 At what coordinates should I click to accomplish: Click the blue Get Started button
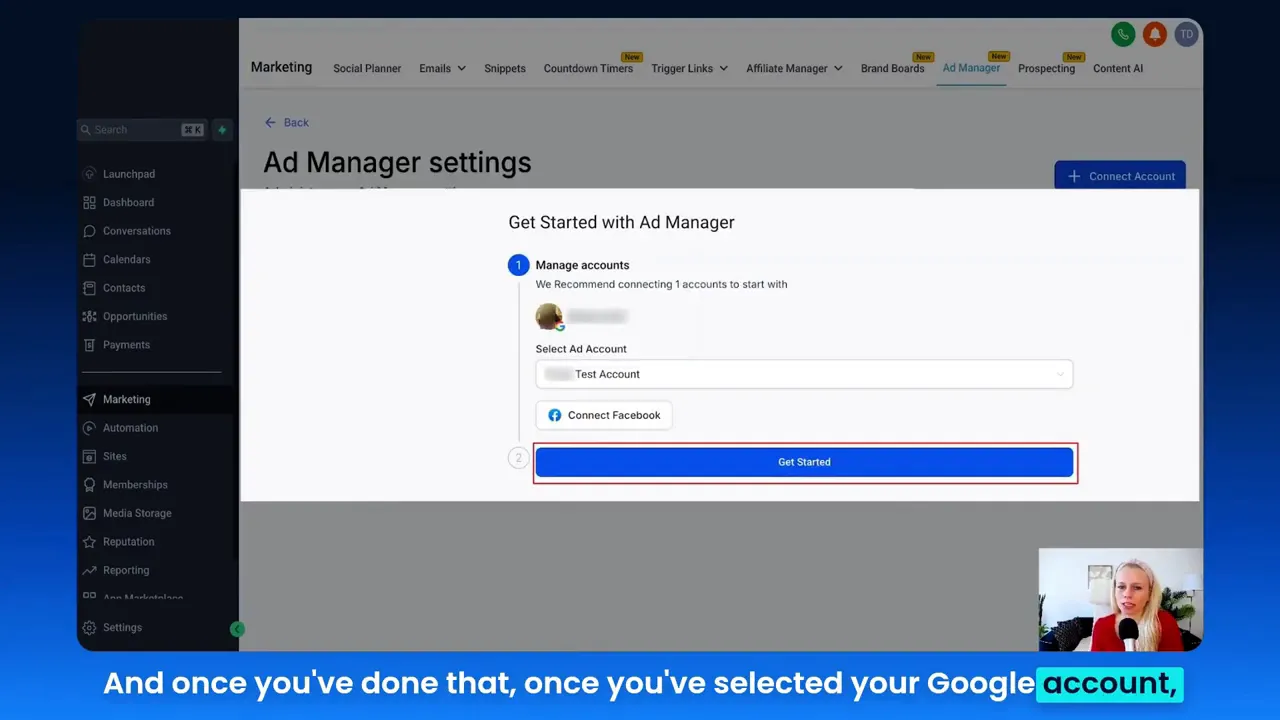804,462
